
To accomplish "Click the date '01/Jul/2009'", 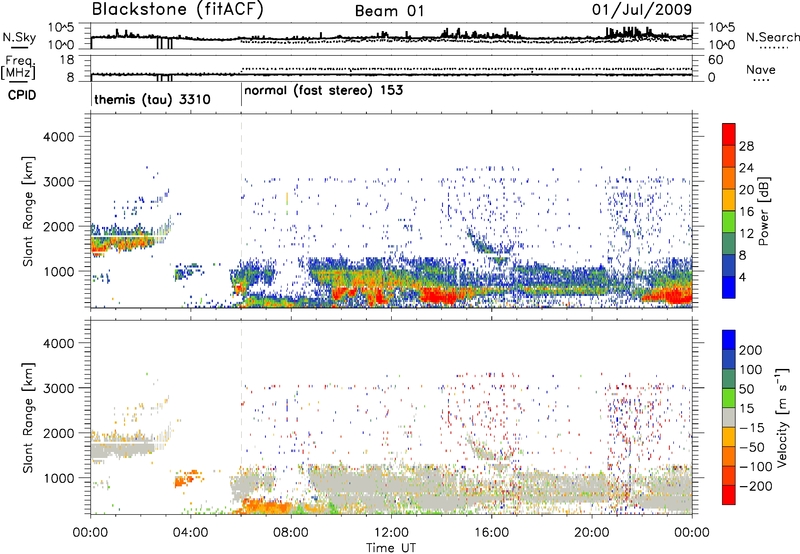I will 642,10.
